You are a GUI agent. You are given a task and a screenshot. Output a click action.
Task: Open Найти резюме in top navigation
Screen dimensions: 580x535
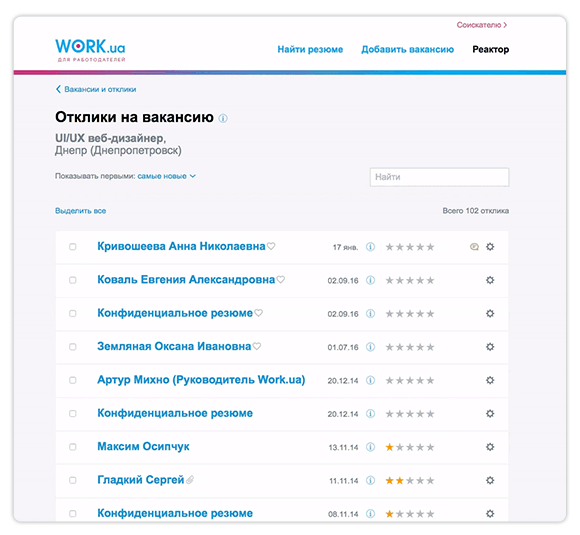click(310, 49)
